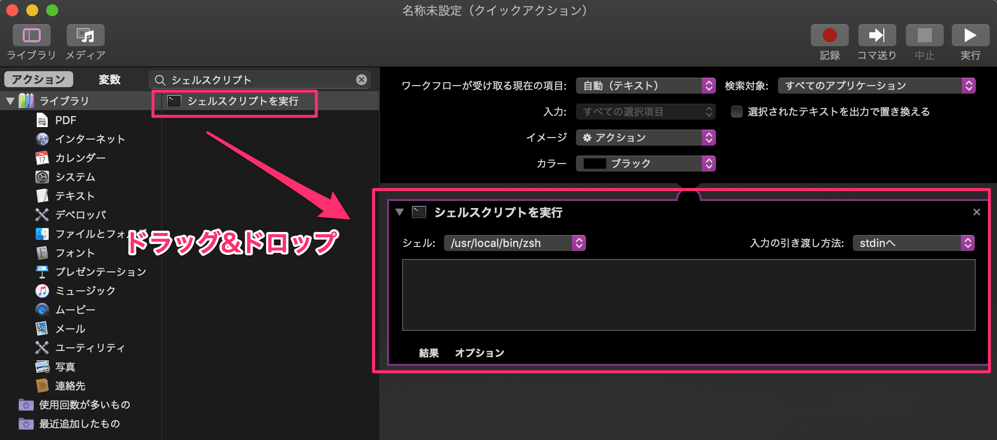Click the Stop (中止) toolbar button

click(924, 35)
